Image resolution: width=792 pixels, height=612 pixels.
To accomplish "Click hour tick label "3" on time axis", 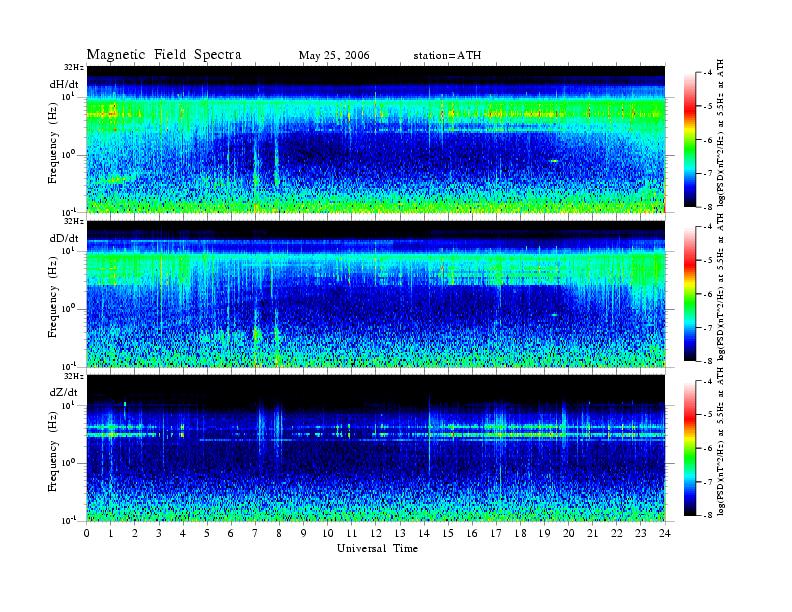I will point(159,533).
